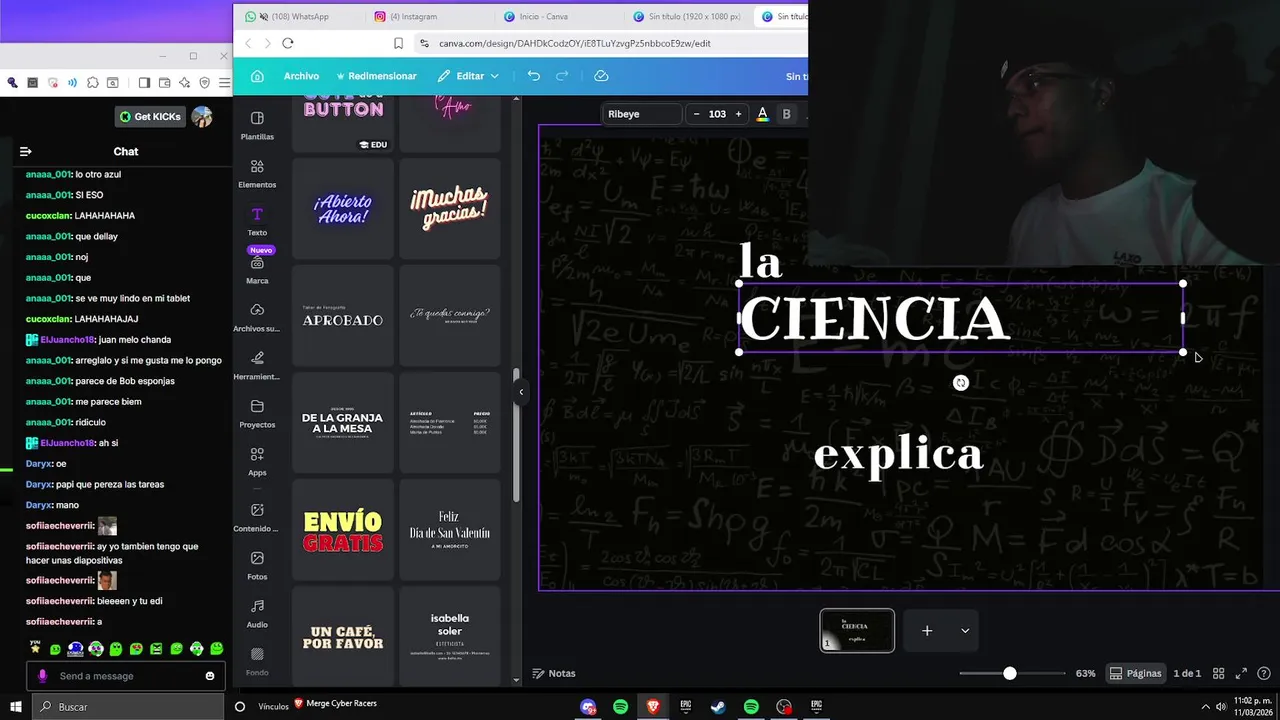Open the Elementos sidebar panel
This screenshot has height=720, width=1280.
[257, 173]
